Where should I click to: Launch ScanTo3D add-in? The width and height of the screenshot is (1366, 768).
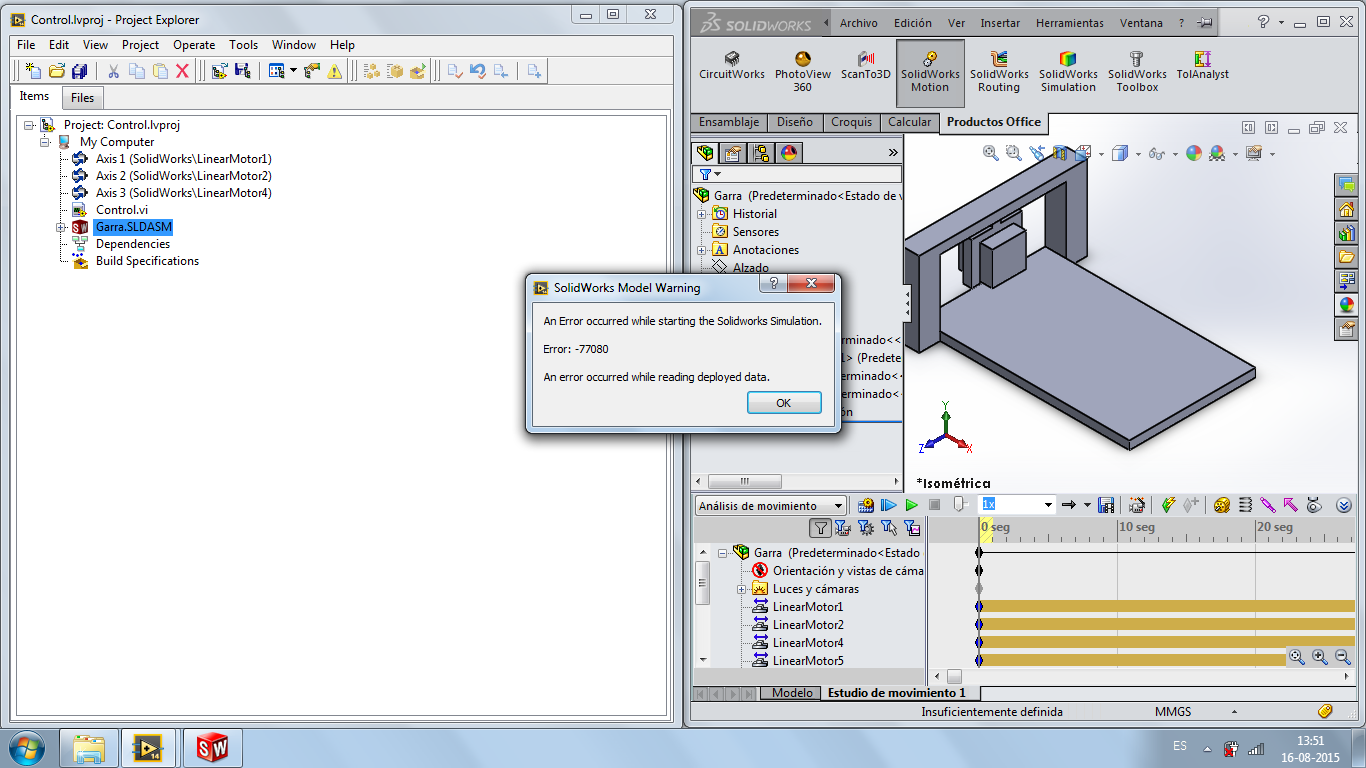click(865, 66)
